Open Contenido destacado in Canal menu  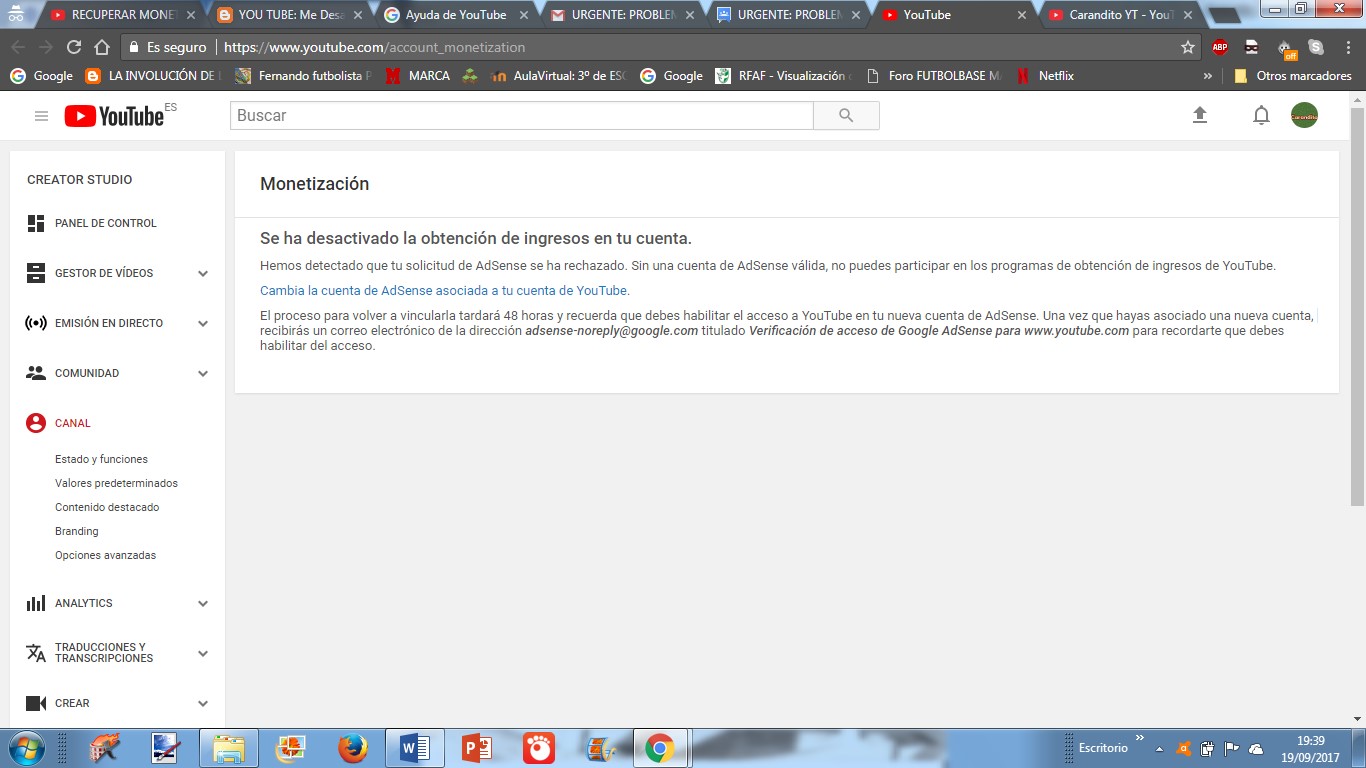point(107,507)
